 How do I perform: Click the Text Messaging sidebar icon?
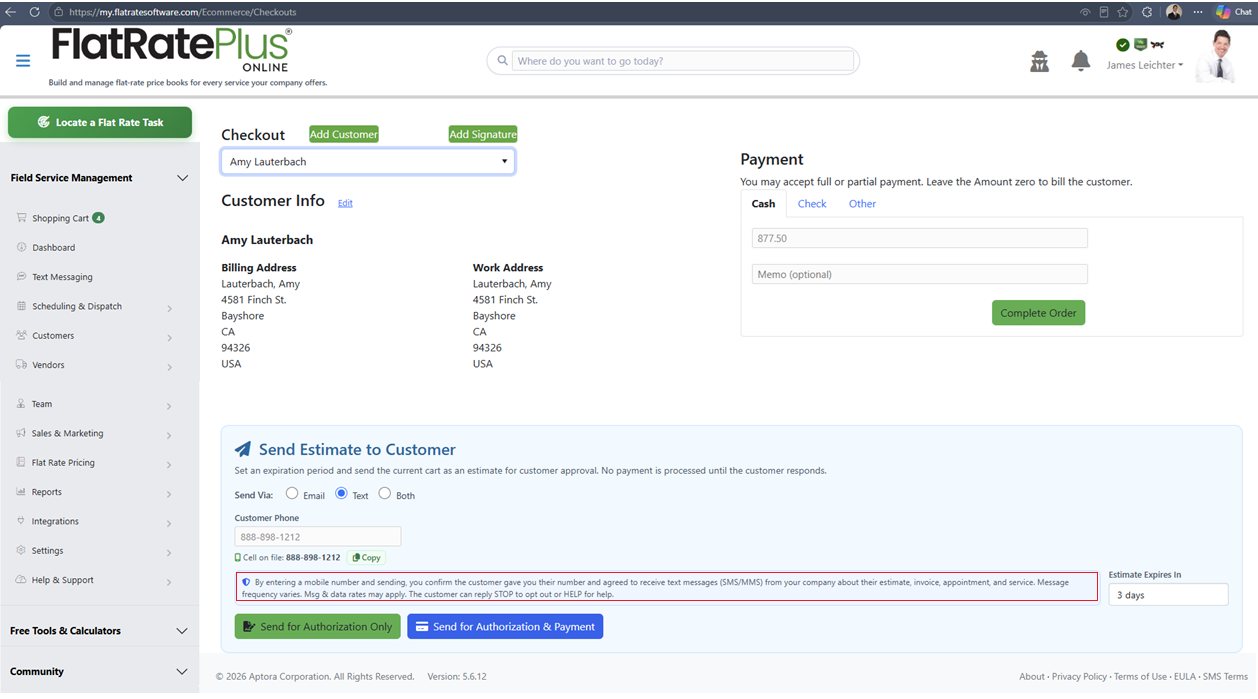pos(22,277)
